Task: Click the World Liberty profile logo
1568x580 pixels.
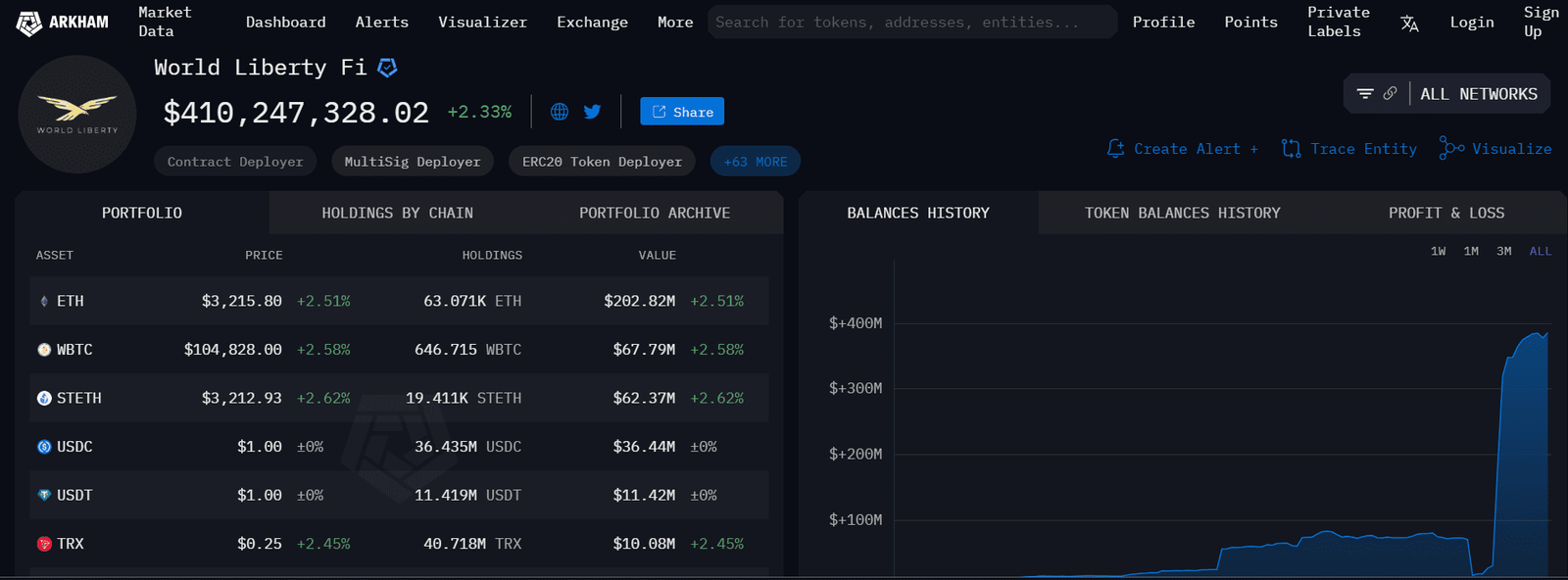Action: [77, 115]
